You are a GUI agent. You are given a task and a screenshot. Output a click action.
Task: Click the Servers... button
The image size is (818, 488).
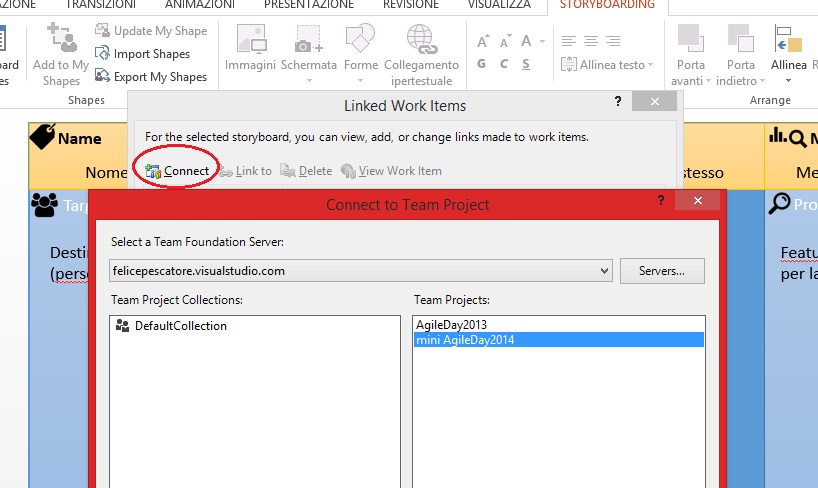pyautogui.click(x=662, y=271)
